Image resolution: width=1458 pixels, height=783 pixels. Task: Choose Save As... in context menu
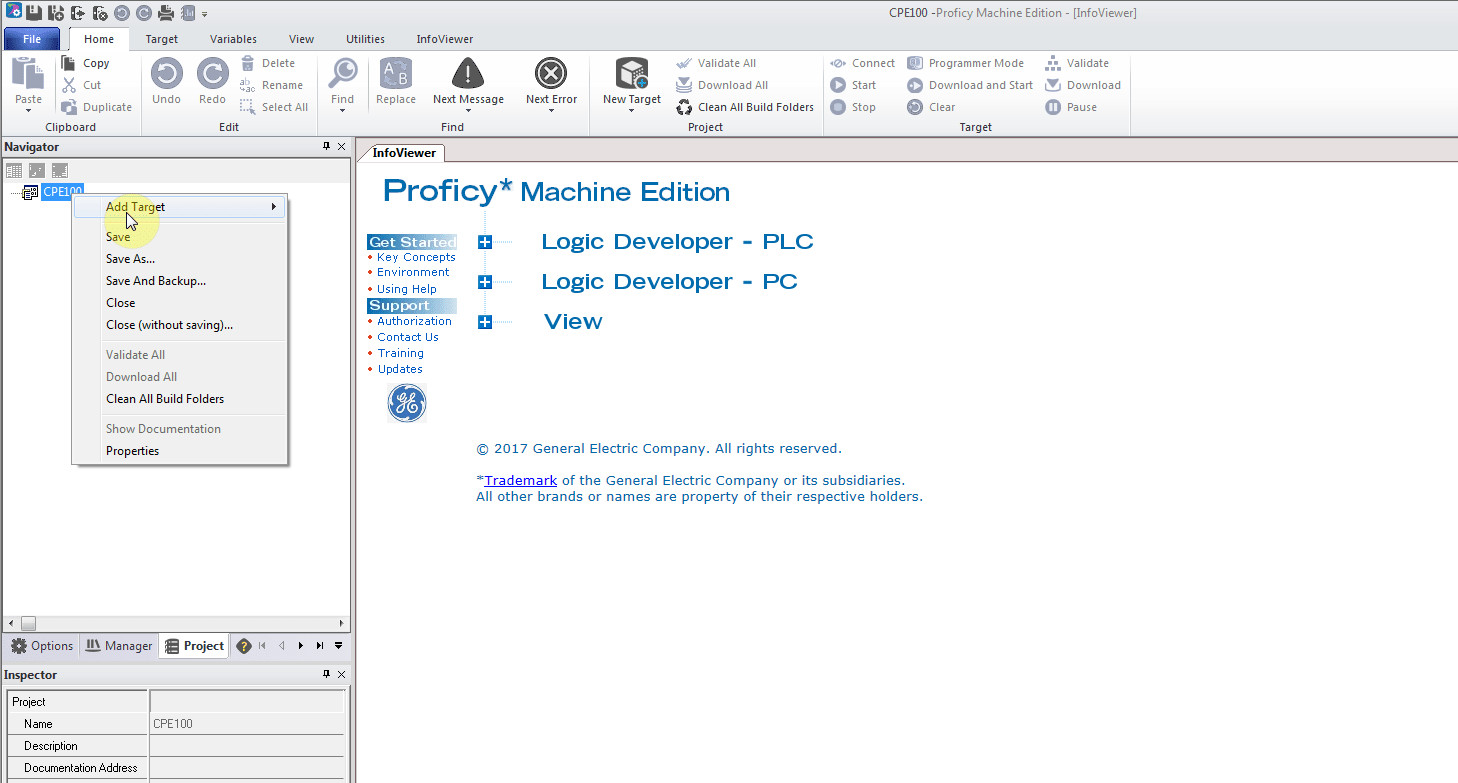point(179,259)
